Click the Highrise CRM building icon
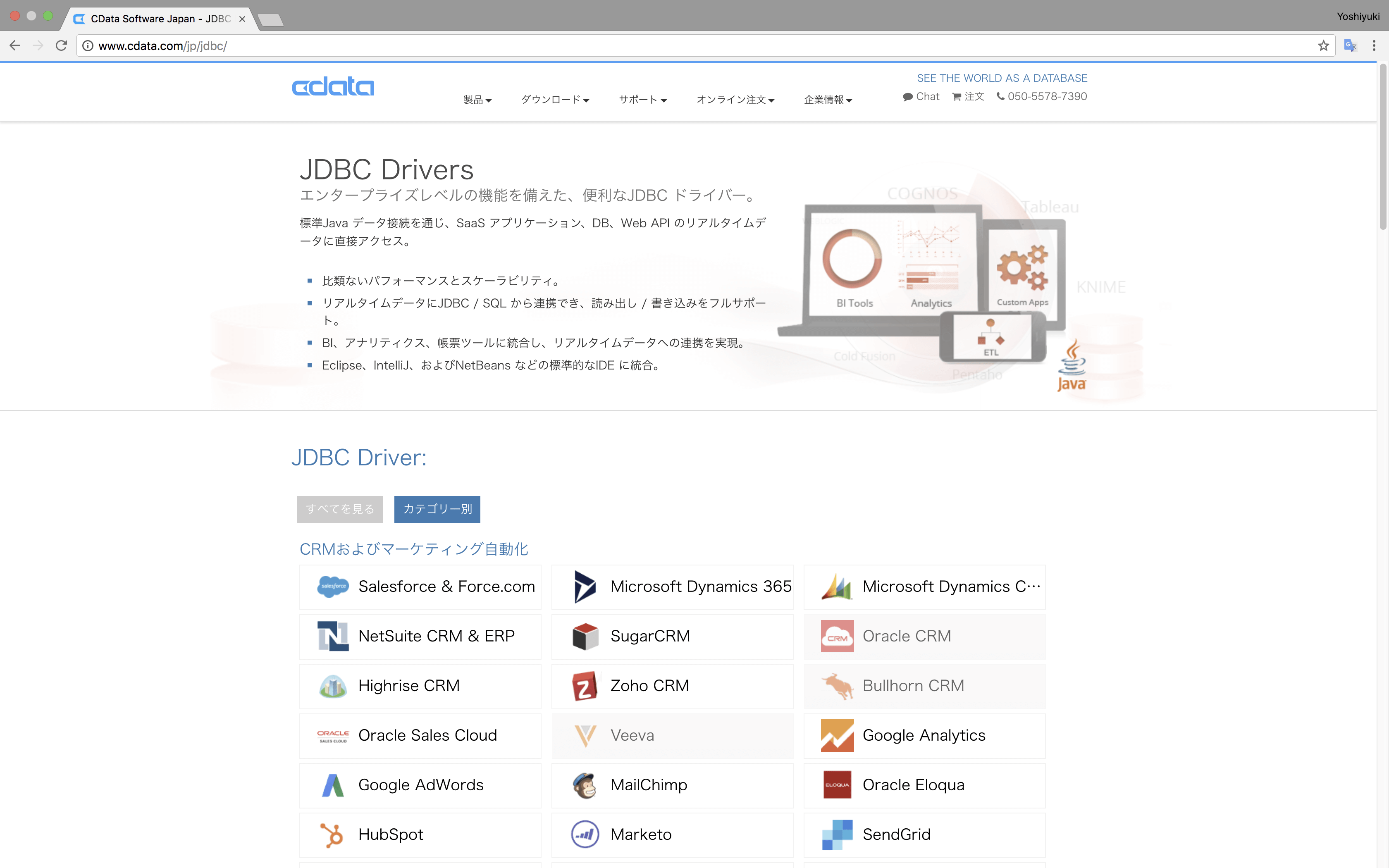This screenshot has width=1389, height=868. (333, 685)
